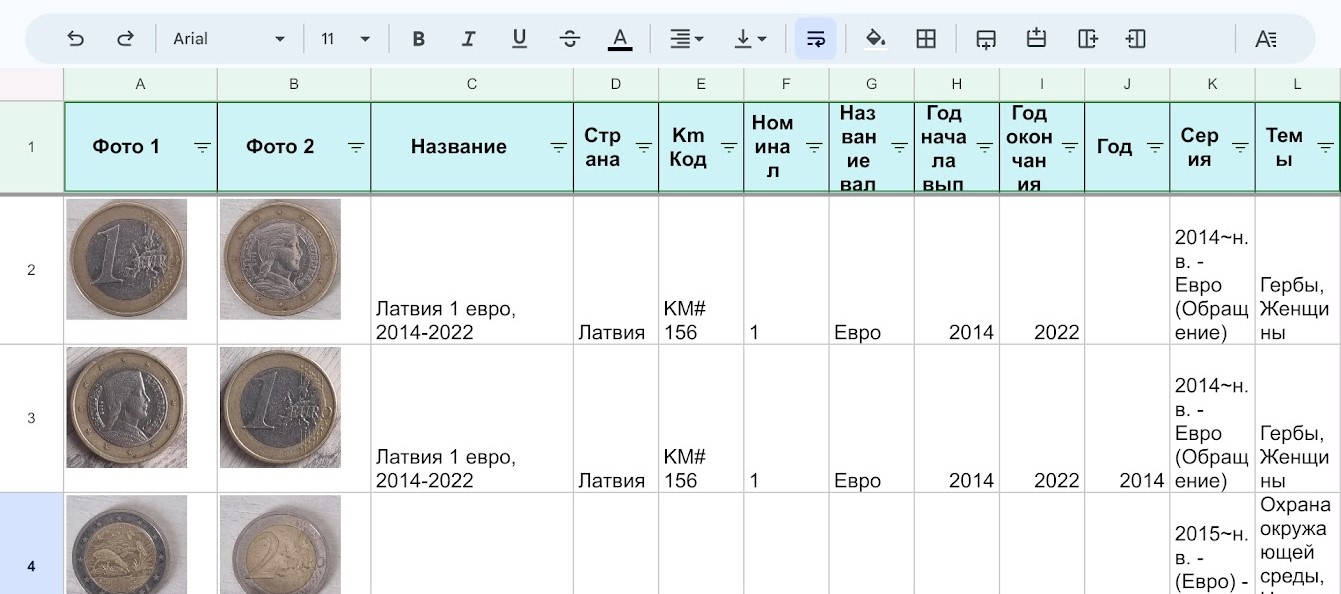Click the coin thumbnail in Фото 2 row 2
Screen dimensions: 1341x594
pyautogui.click(x=280, y=259)
